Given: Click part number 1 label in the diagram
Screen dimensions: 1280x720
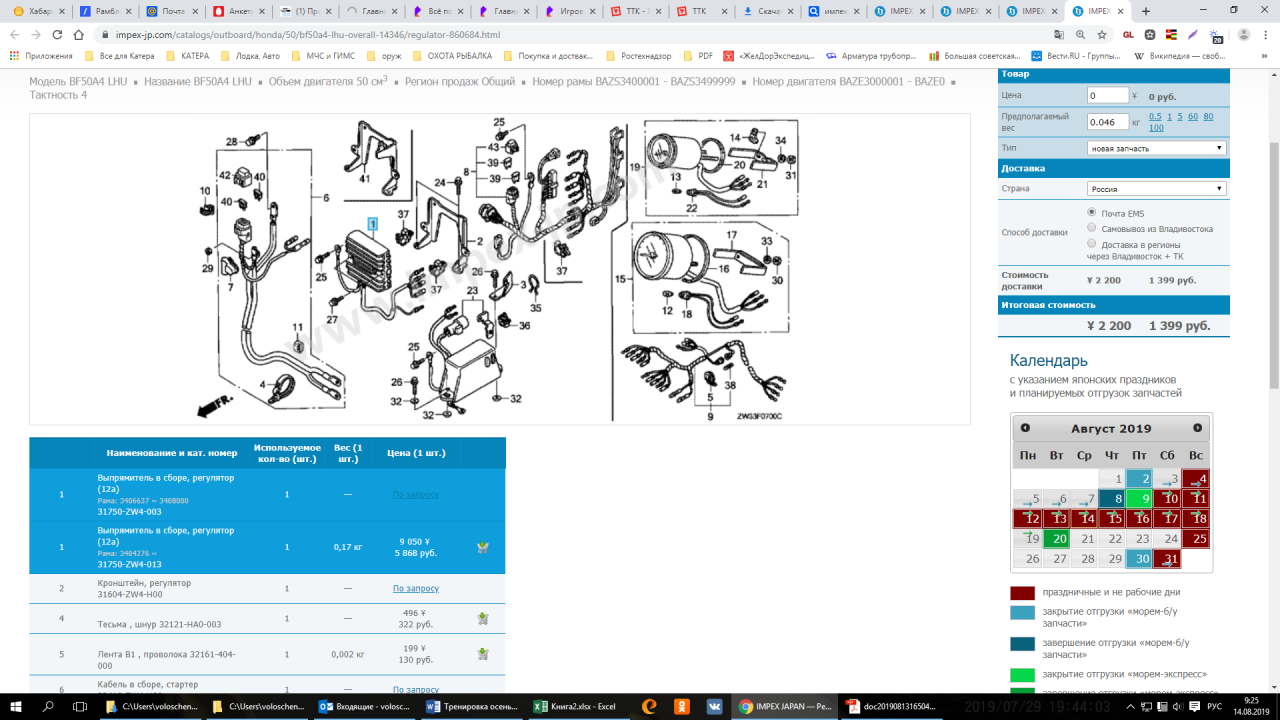Looking at the screenshot, I should coord(372,224).
